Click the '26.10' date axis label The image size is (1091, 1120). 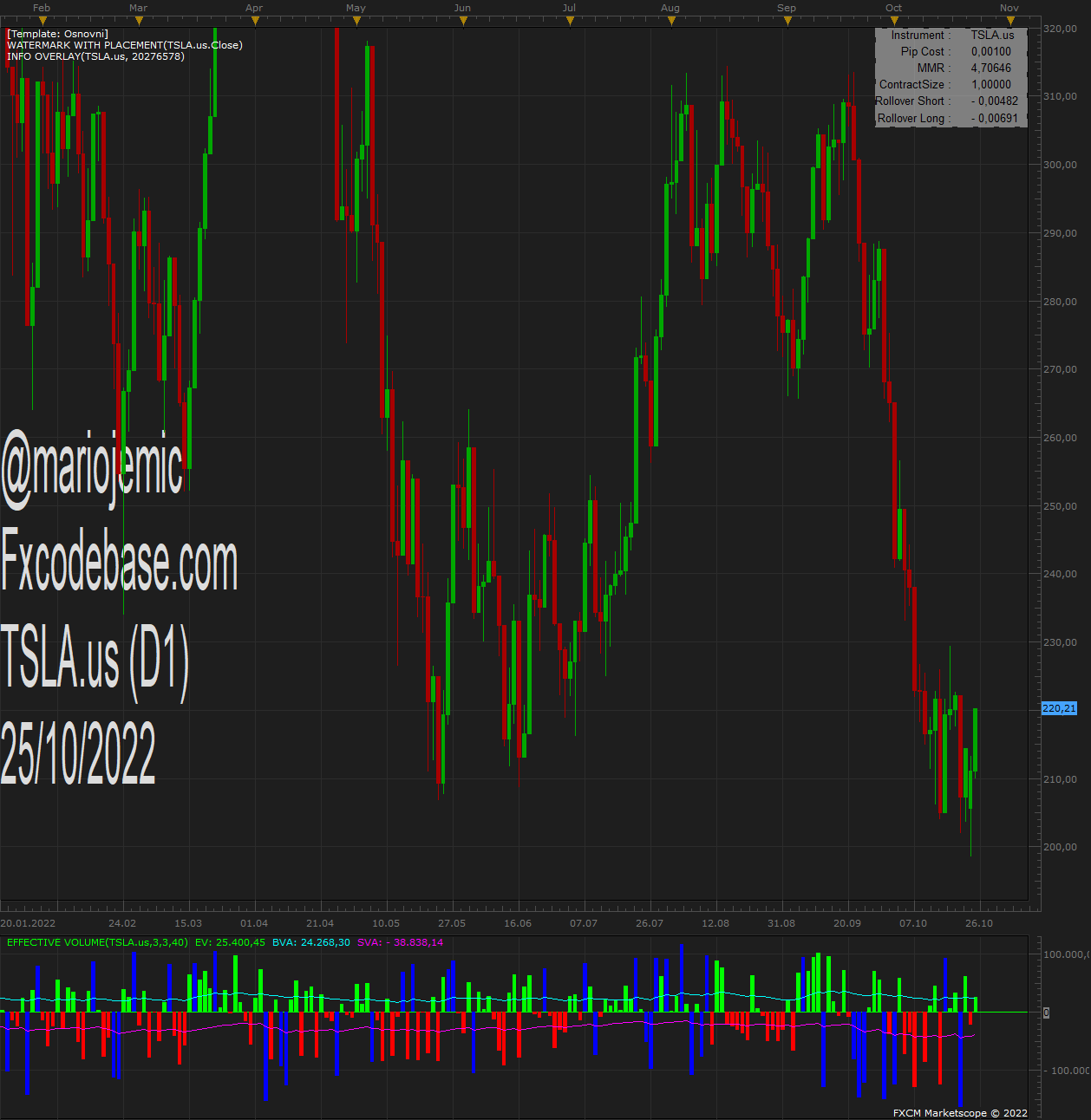coord(979,923)
